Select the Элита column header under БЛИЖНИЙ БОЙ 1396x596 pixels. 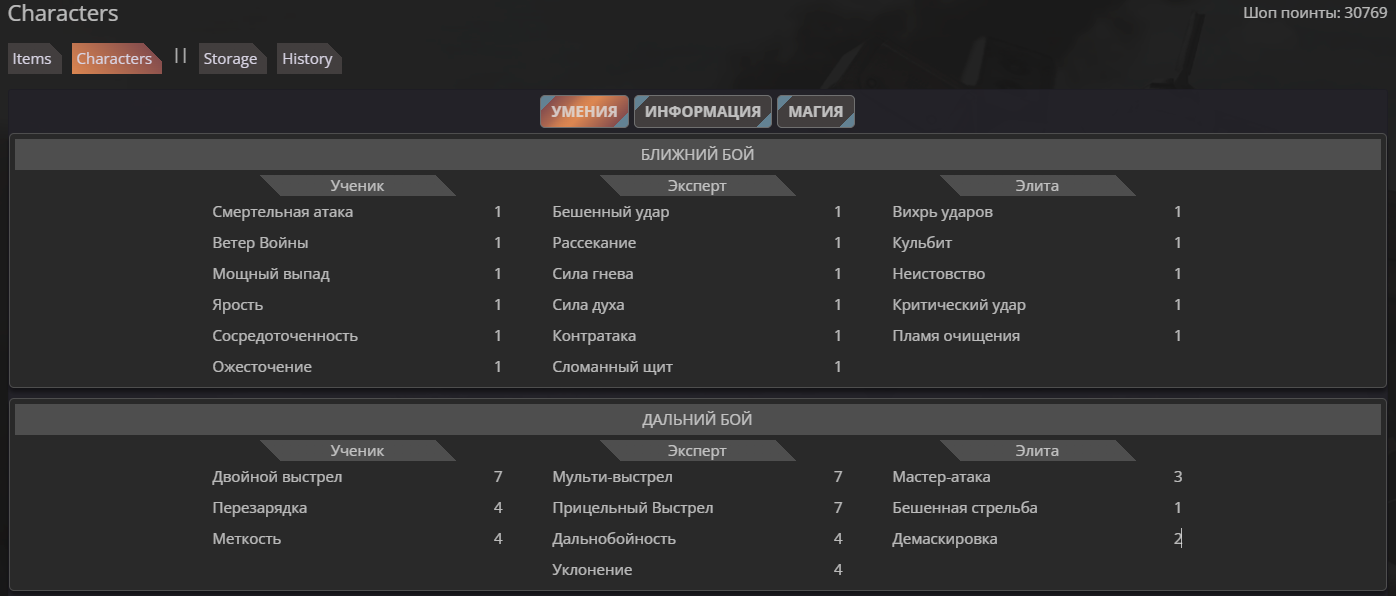tap(1037, 186)
